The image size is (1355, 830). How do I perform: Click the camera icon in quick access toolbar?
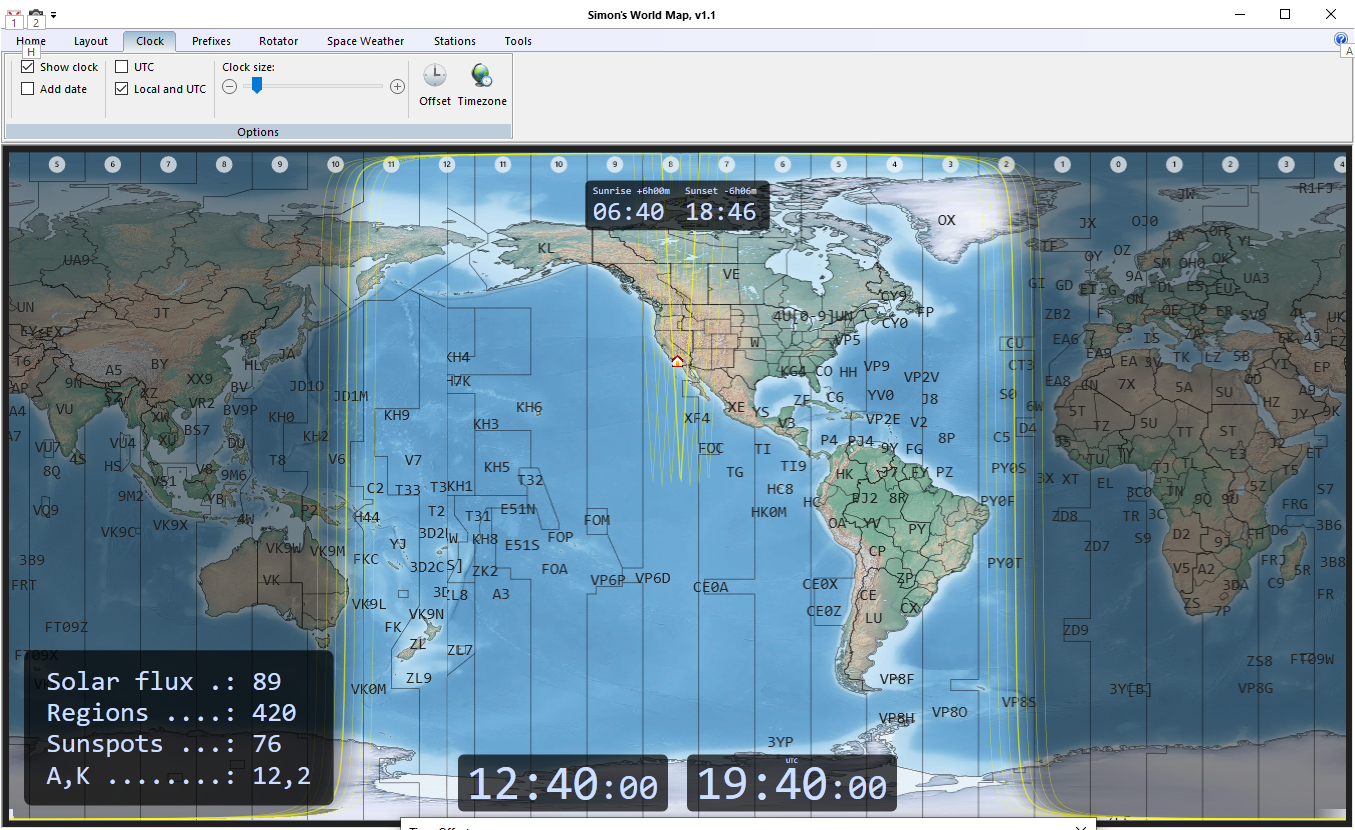coord(36,15)
